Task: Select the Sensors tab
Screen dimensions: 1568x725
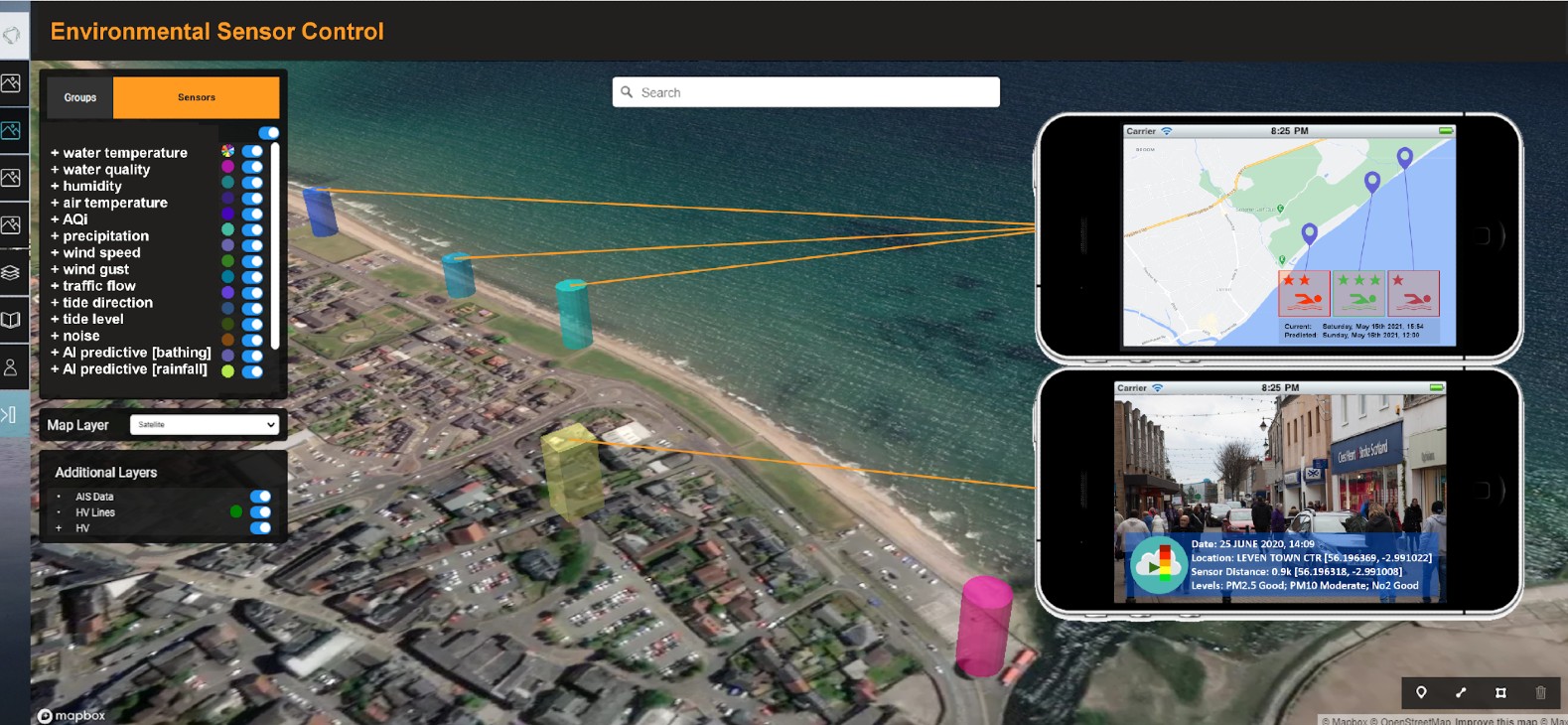Action: pyautogui.click(x=197, y=97)
